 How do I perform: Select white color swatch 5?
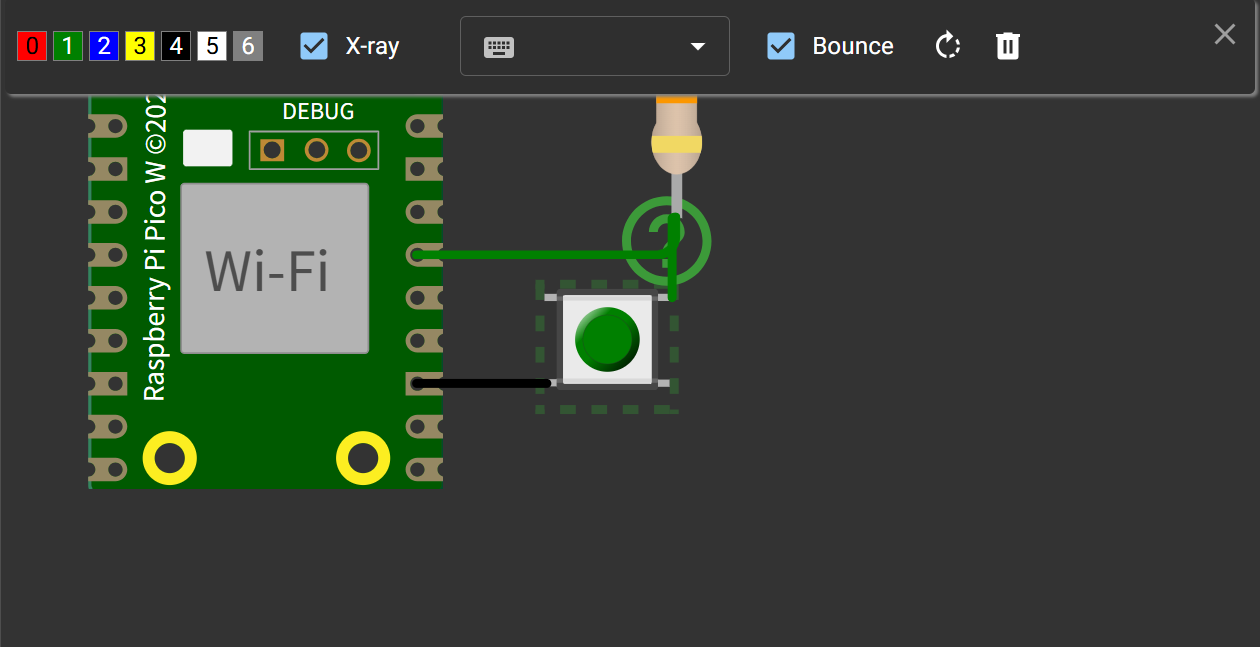point(212,46)
